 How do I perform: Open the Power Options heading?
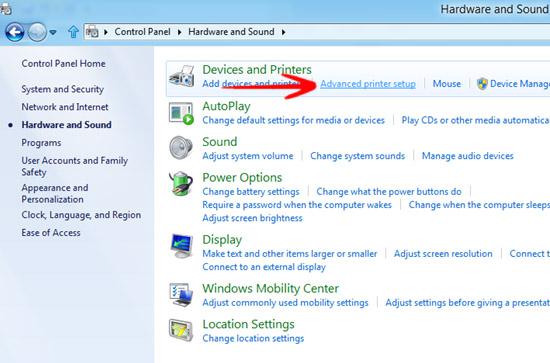click(x=242, y=177)
